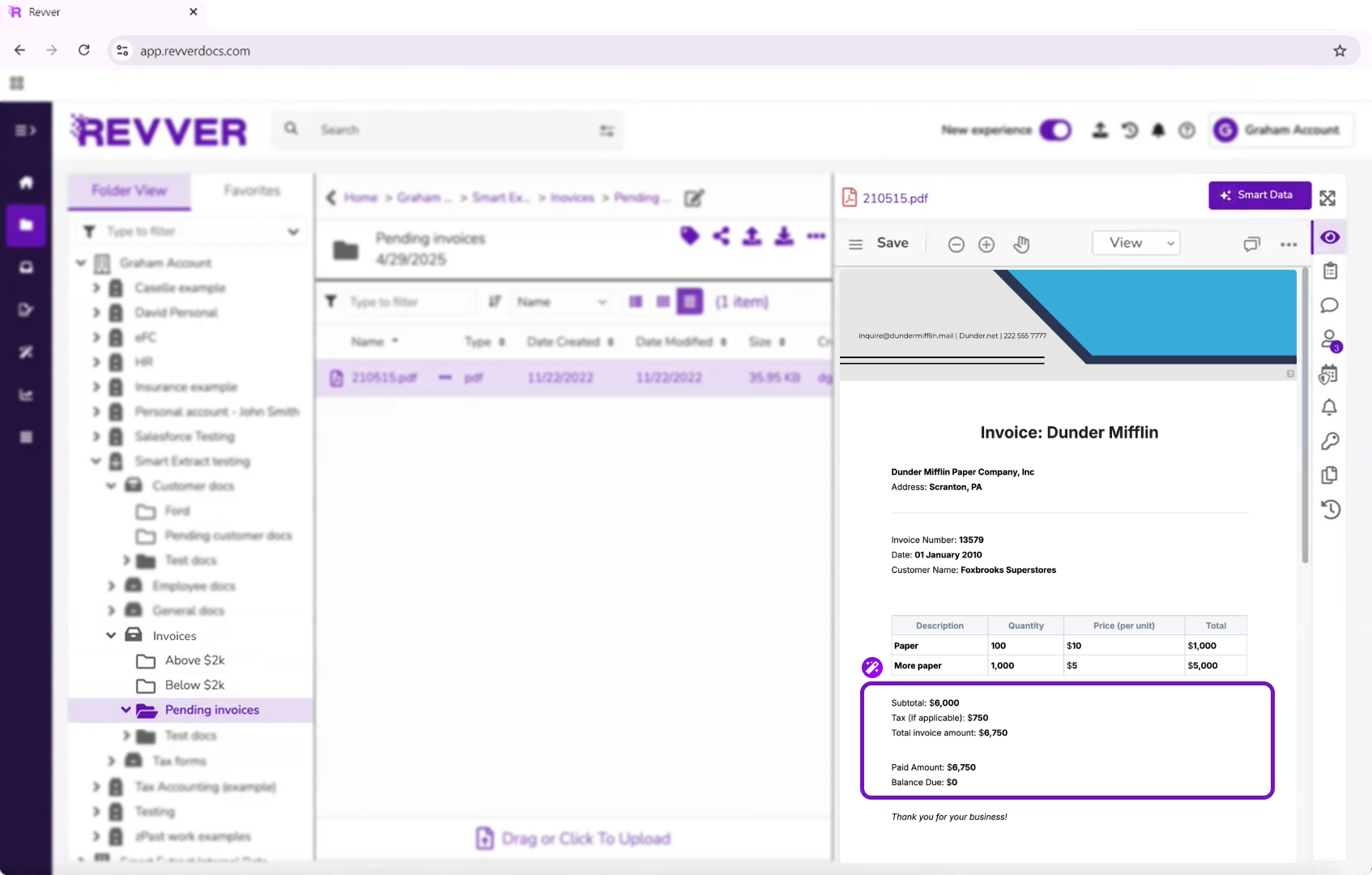
Task: Open the viewer hamburger menu
Action: point(855,244)
